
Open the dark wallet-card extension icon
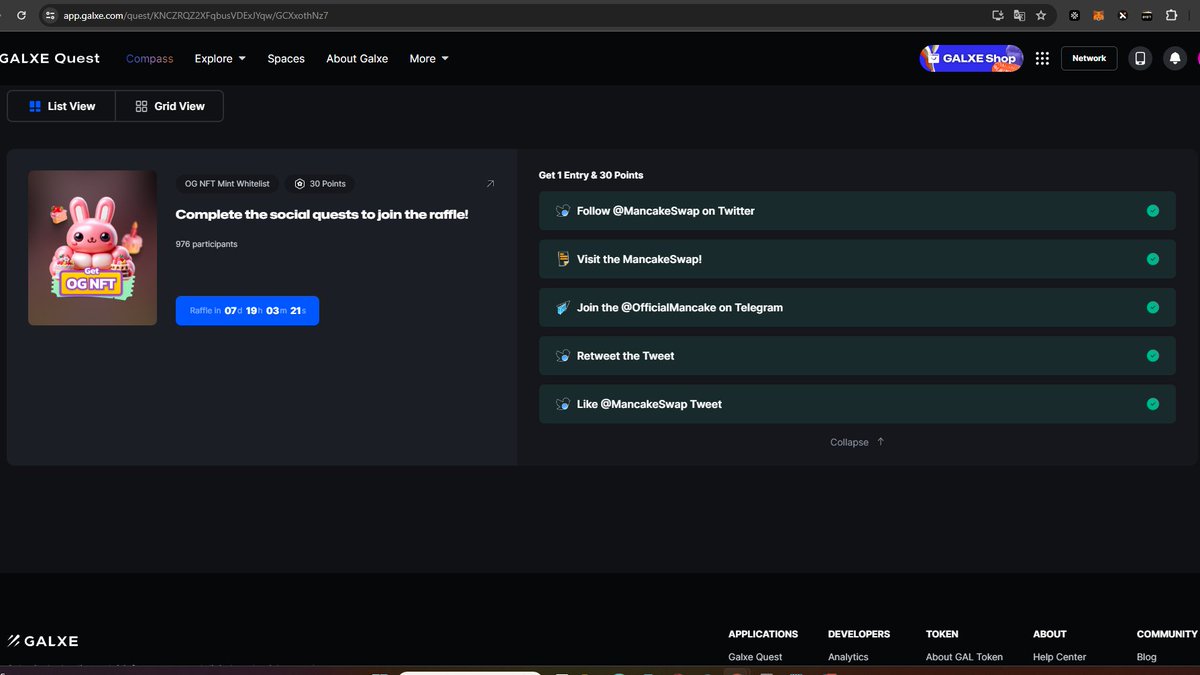(1146, 15)
